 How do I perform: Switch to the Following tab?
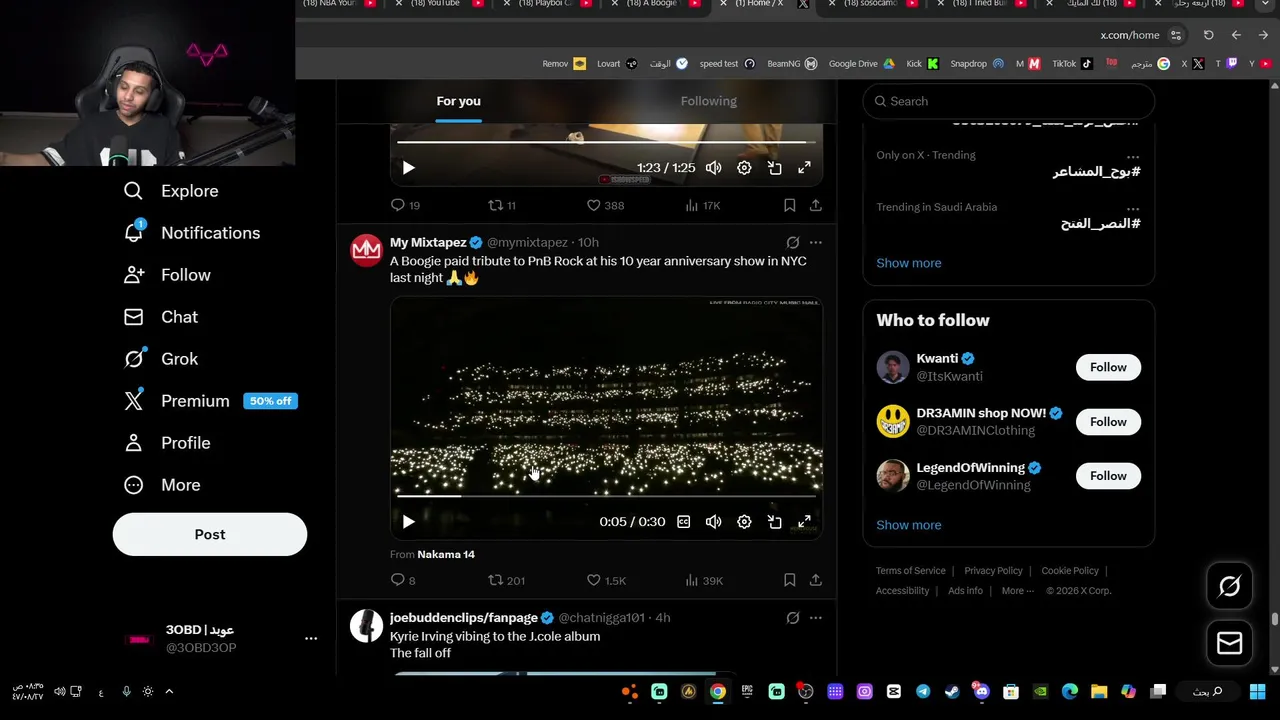pyautogui.click(x=708, y=101)
